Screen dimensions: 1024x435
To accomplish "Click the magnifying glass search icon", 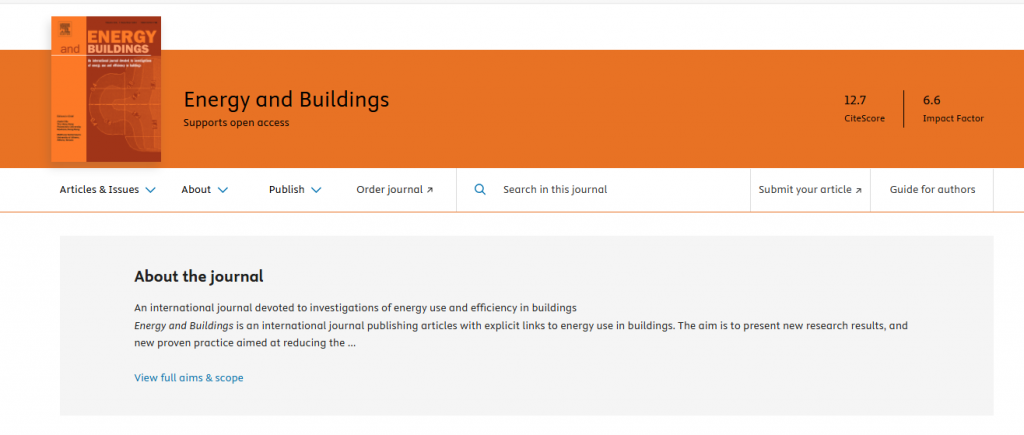I will (480, 189).
